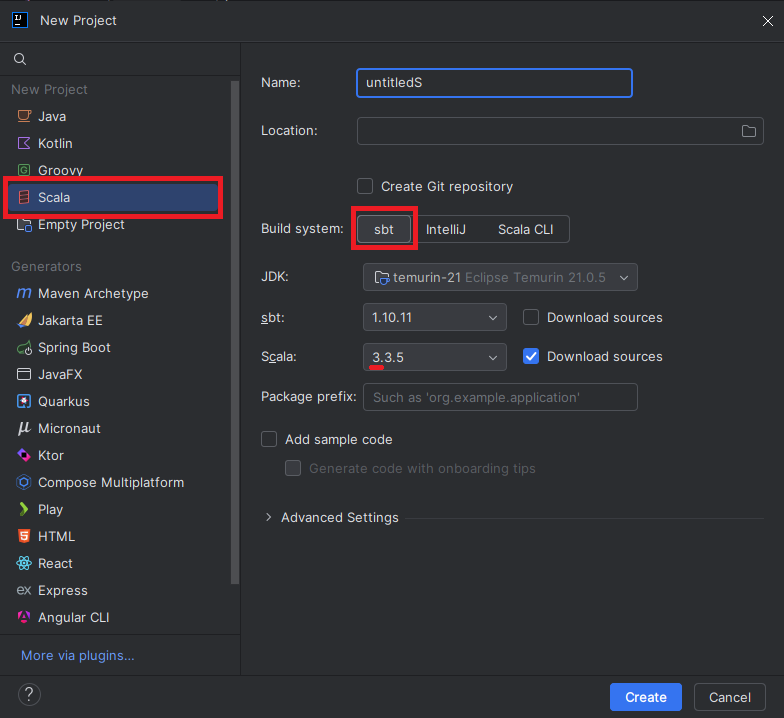Screen dimensions: 784x718
Task: Browse for location with folder icon
Action: (x=748, y=131)
